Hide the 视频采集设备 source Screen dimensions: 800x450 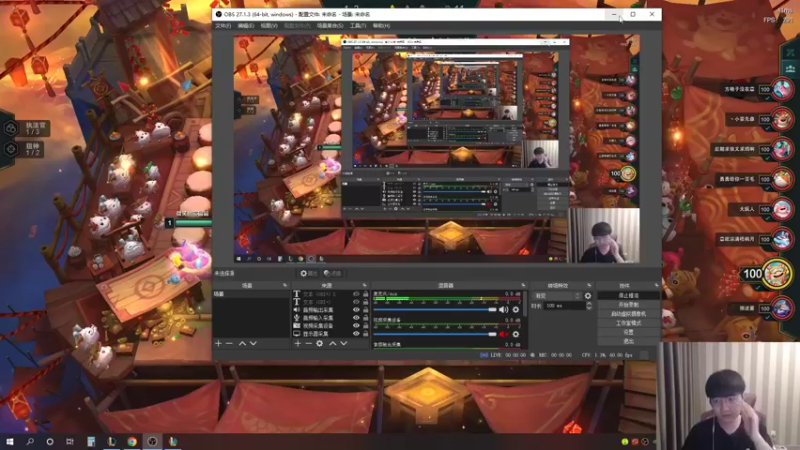(356, 326)
